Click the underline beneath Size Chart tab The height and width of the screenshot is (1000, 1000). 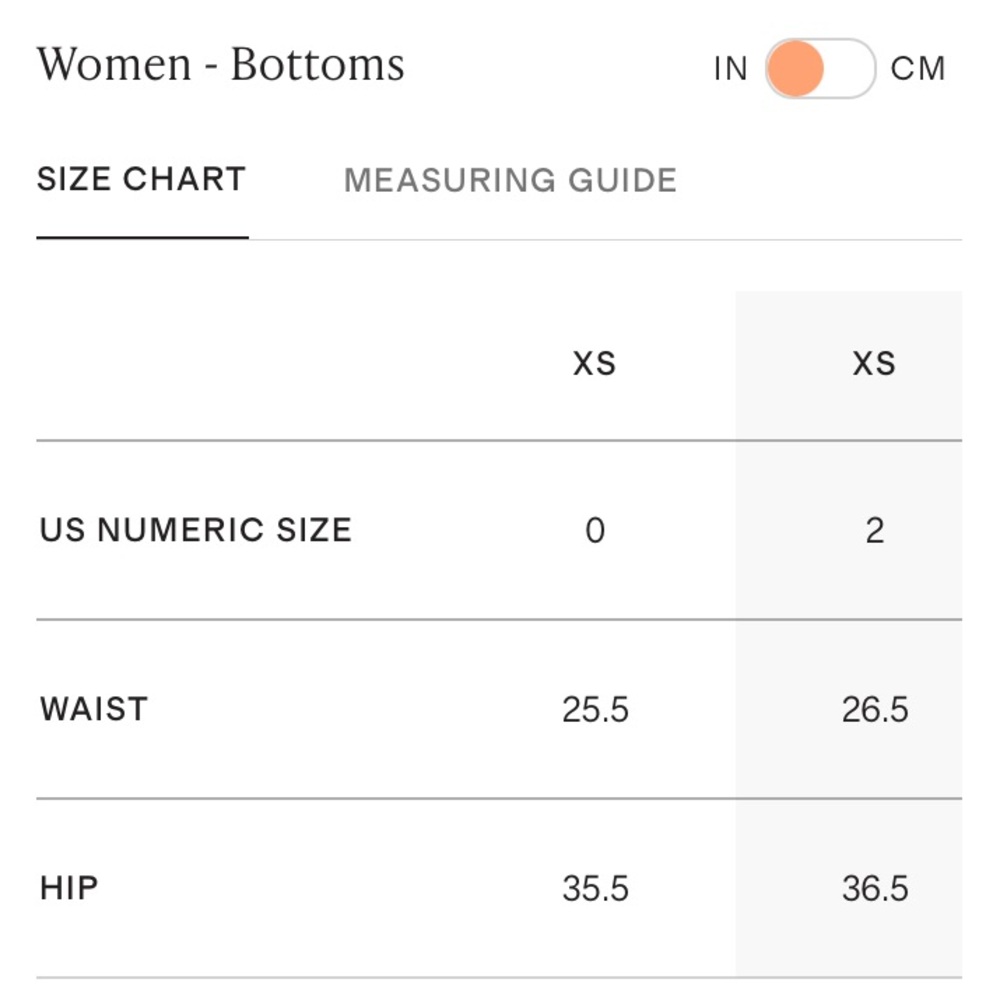[142, 237]
